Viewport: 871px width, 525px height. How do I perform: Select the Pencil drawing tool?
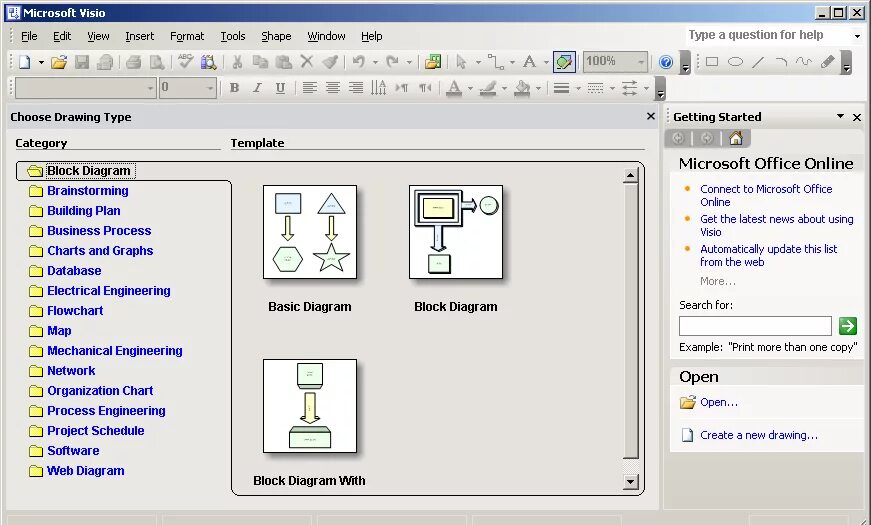point(827,62)
